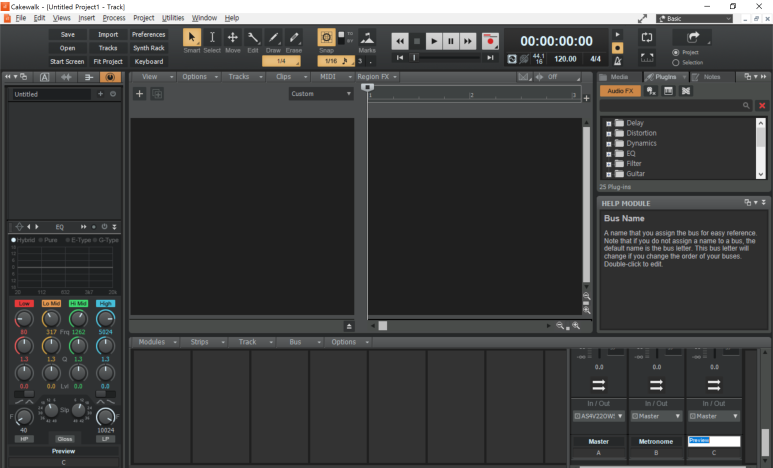Image resolution: width=773 pixels, height=468 pixels.
Task: Fast forward the transport
Action: click(x=467, y=41)
